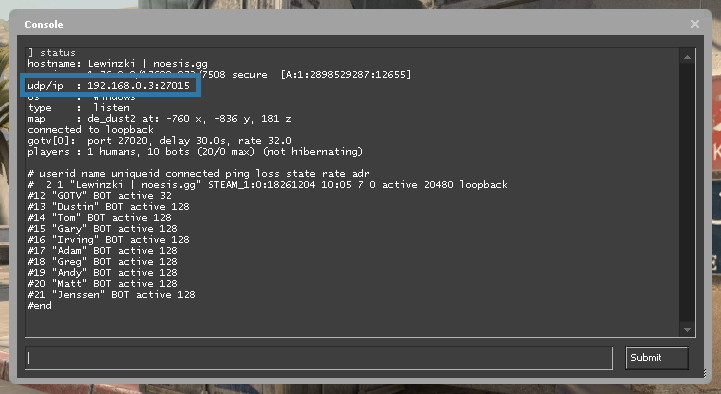721x394 pixels.
Task: Click the secure server ID version line
Action: click(219, 74)
